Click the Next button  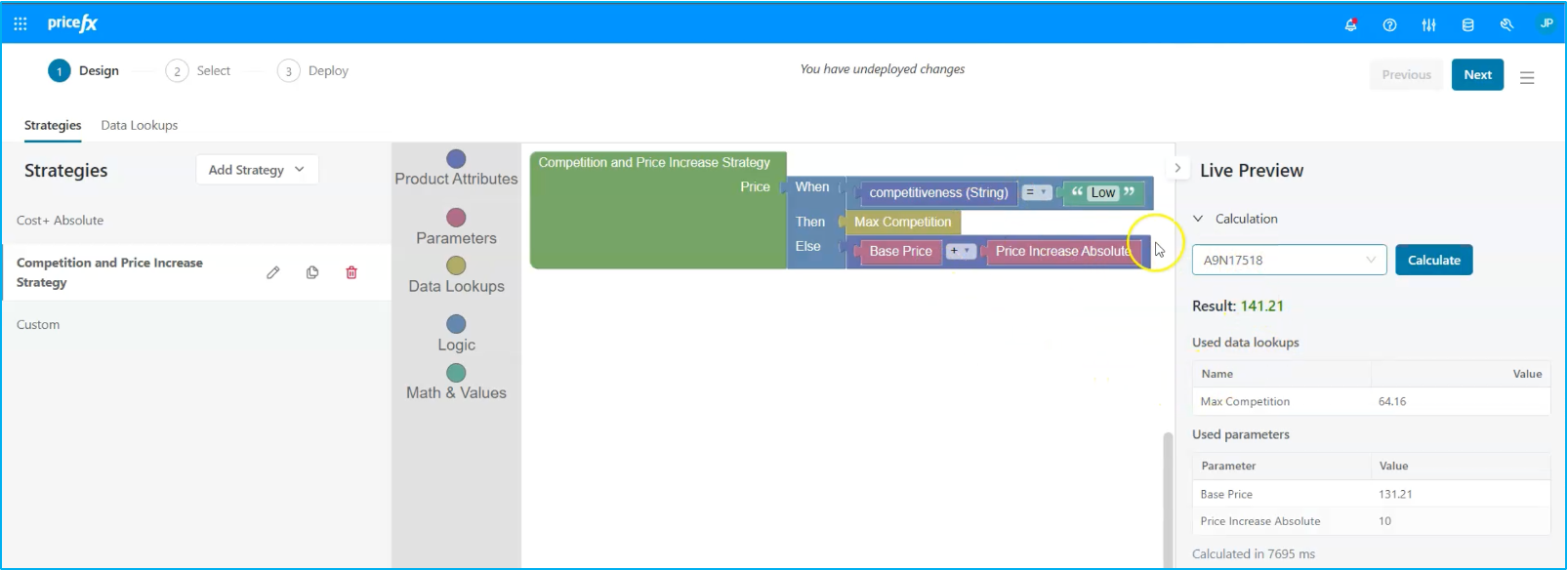pyautogui.click(x=1477, y=75)
